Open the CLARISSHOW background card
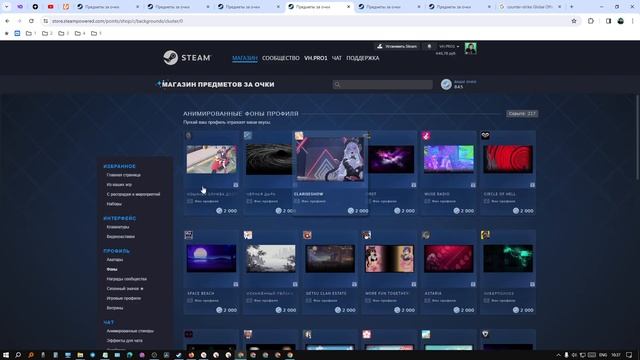 [330, 173]
